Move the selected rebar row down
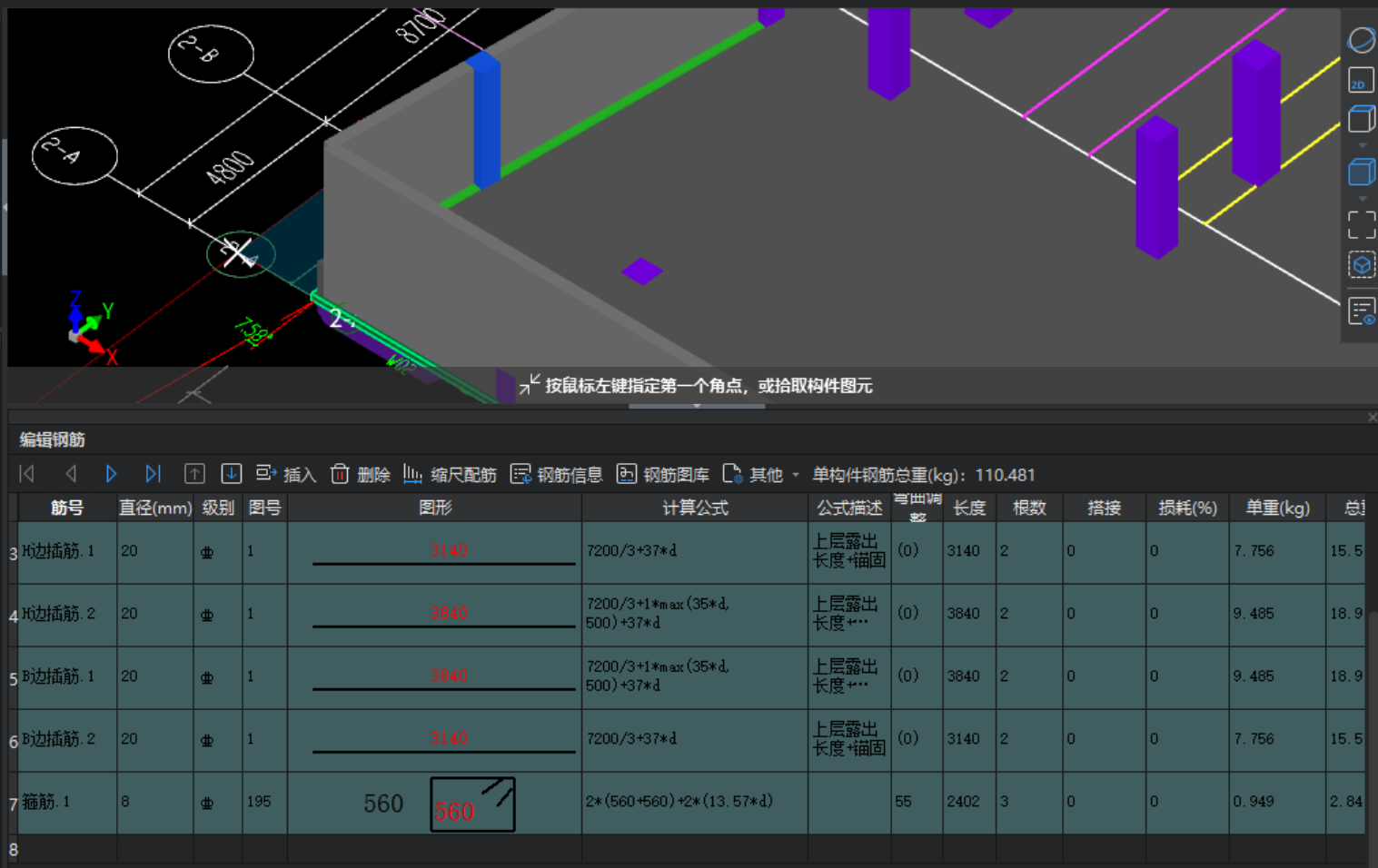The width and height of the screenshot is (1378, 868). pos(232,474)
